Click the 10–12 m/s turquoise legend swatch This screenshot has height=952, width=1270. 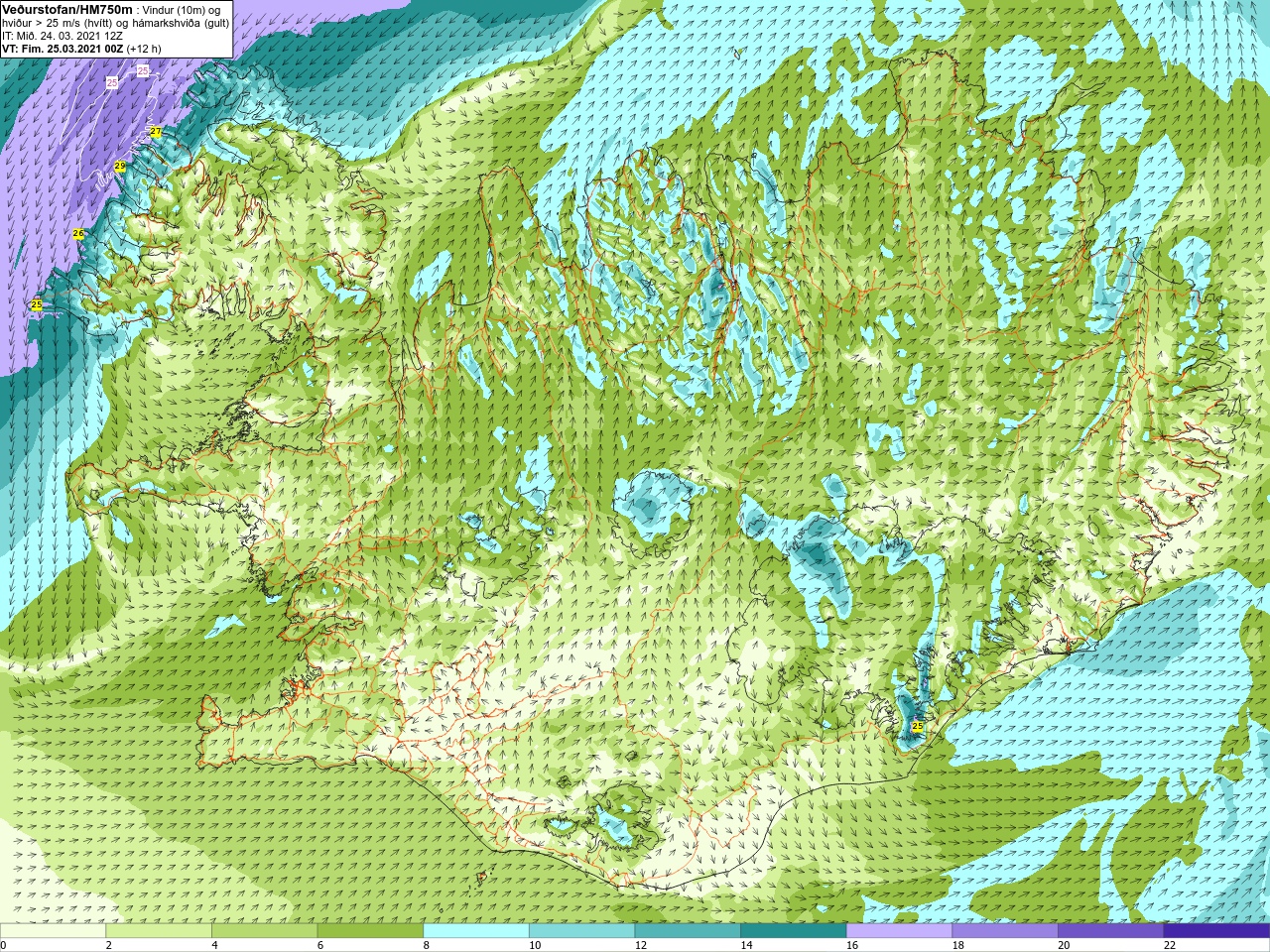(x=581, y=931)
